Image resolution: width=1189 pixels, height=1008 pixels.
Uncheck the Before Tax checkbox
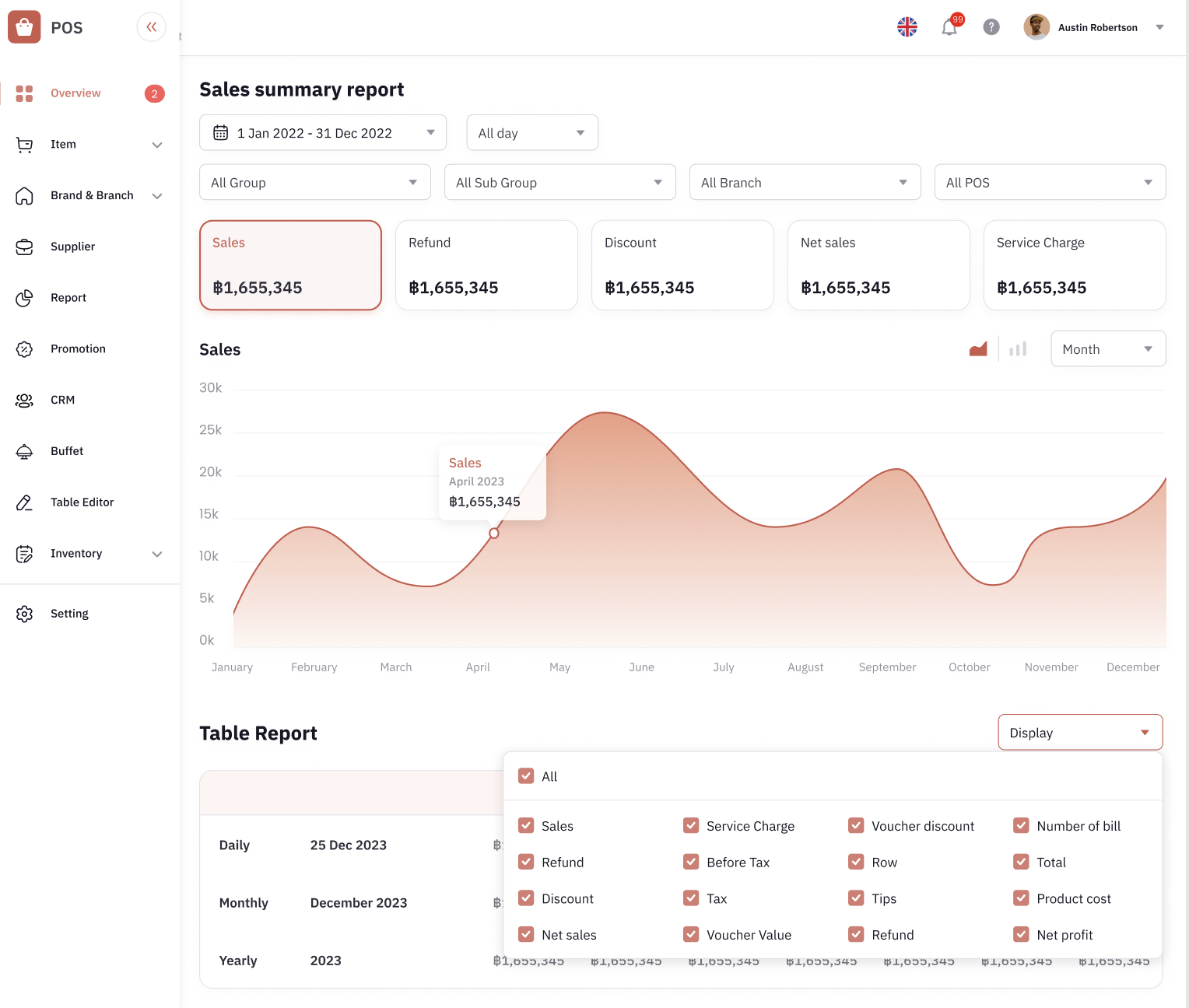(x=691, y=862)
